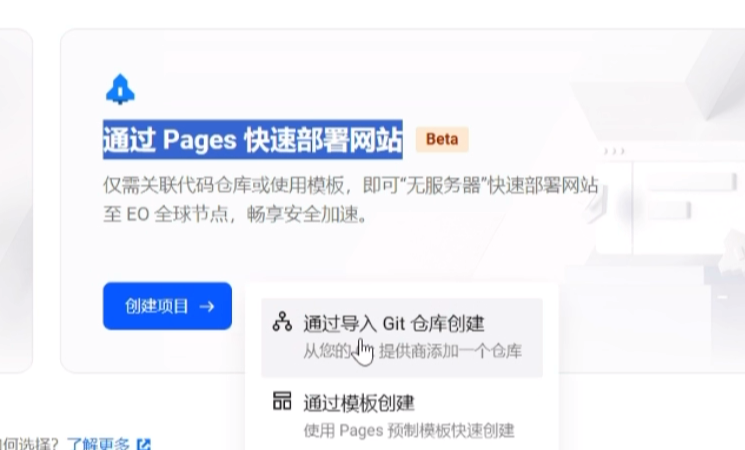Click the highlighted heading 通过 Pages 快速部署网站
Viewport: 745px width, 450px height.
(x=253, y=140)
